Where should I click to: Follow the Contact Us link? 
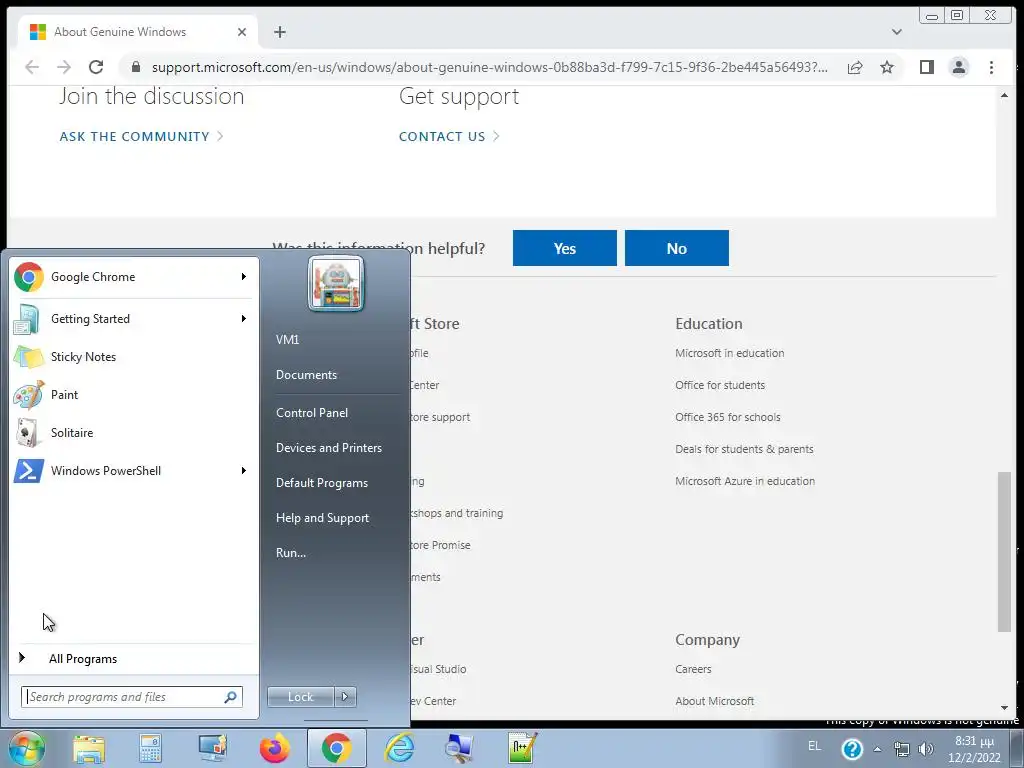(449, 136)
